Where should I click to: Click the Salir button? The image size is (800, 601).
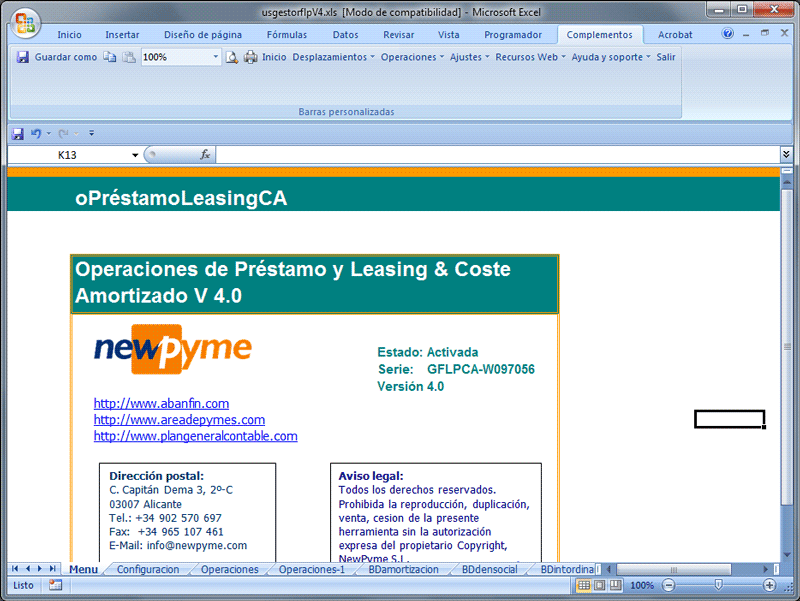click(x=666, y=57)
